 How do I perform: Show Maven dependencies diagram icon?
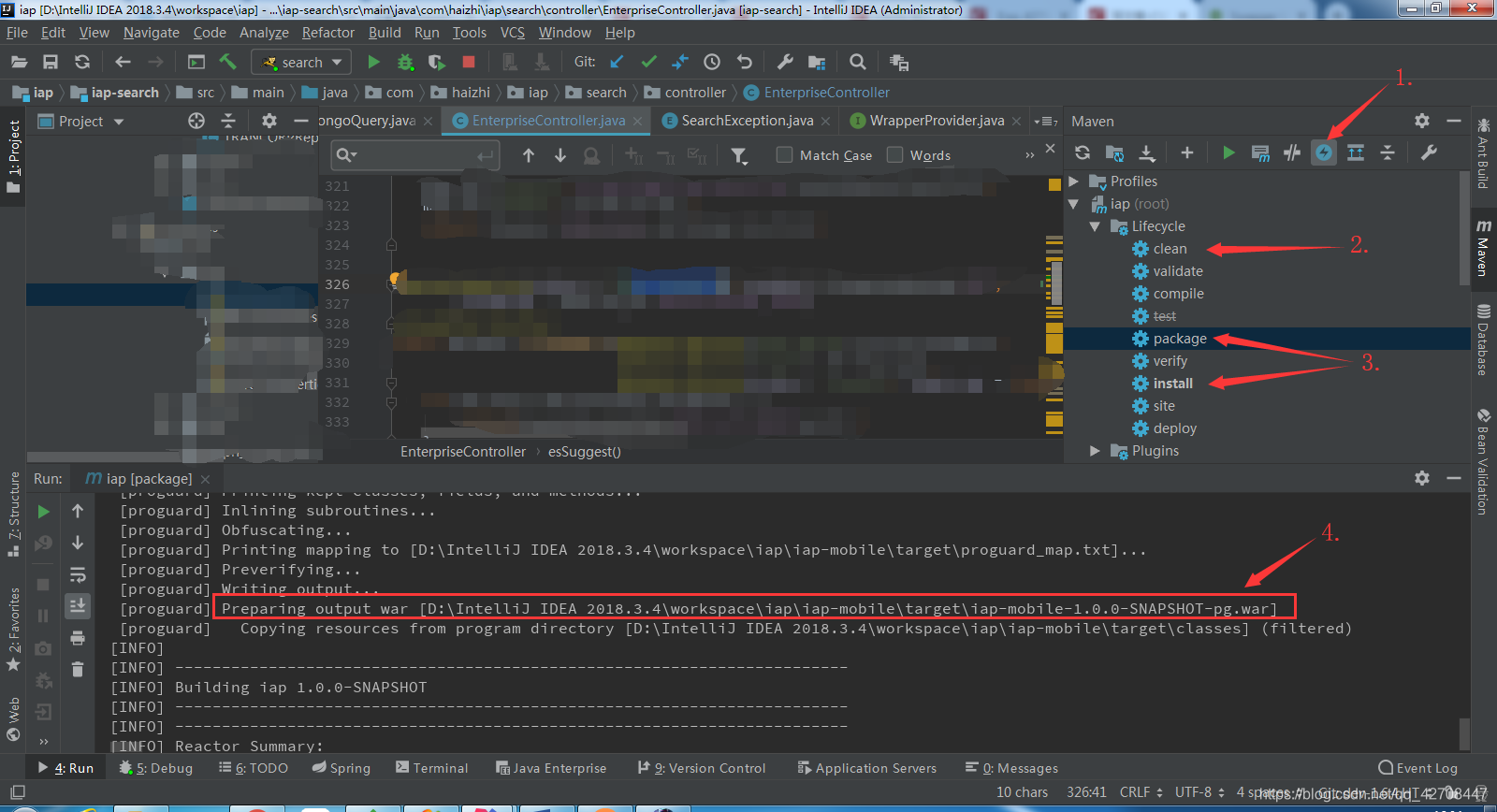pos(1356,152)
